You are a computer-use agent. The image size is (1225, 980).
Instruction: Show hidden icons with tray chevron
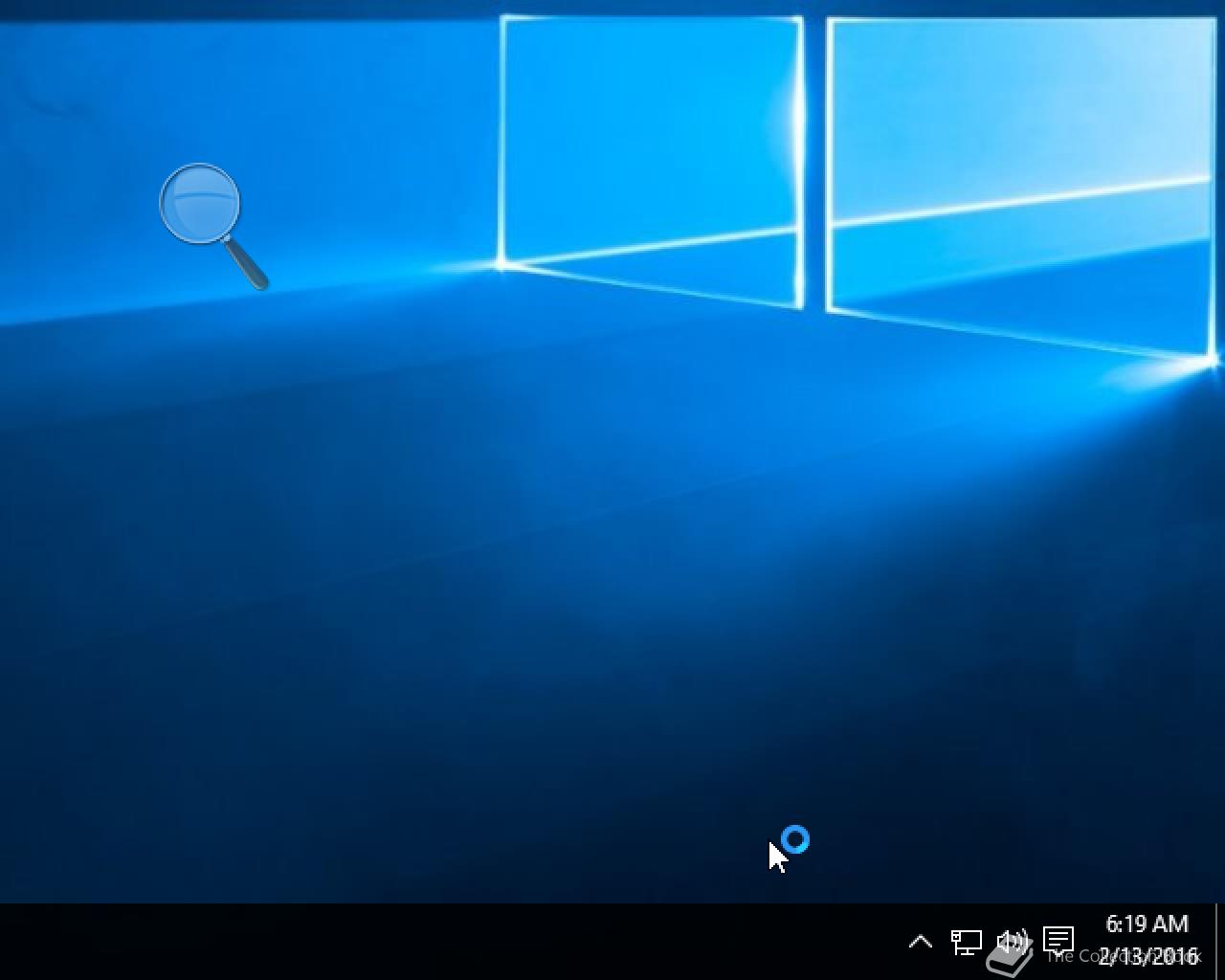(x=920, y=942)
